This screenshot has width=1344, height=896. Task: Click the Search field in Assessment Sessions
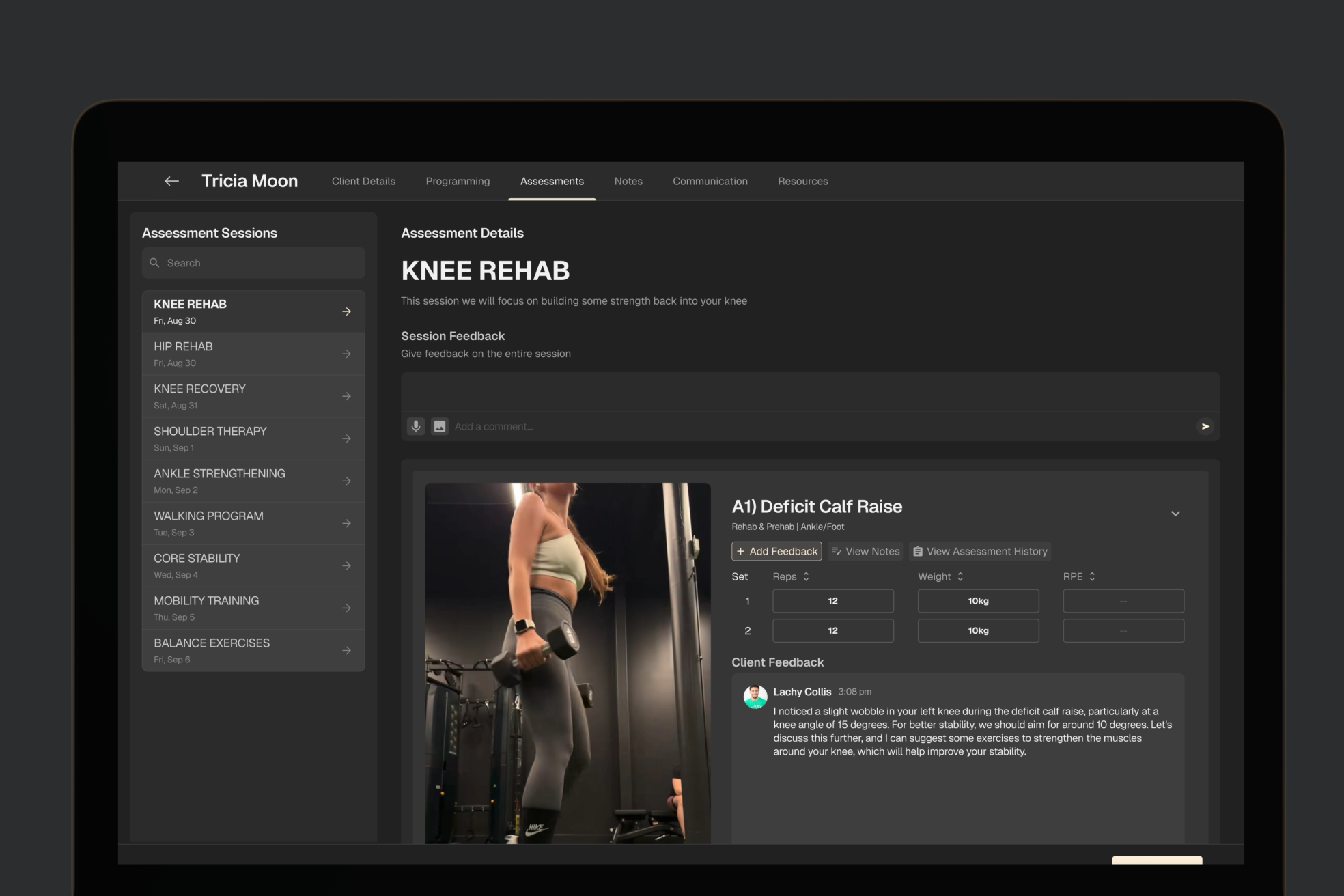(x=253, y=263)
